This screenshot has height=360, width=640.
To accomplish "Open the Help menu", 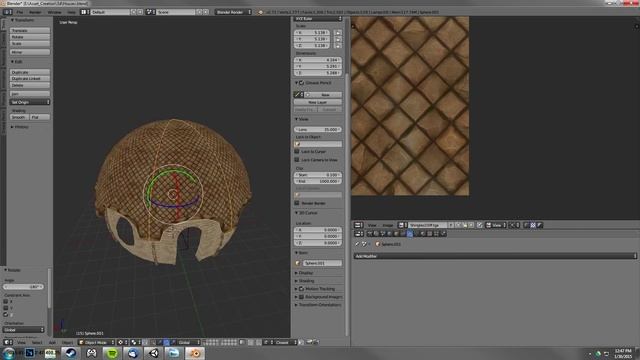I will pos(71,12).
